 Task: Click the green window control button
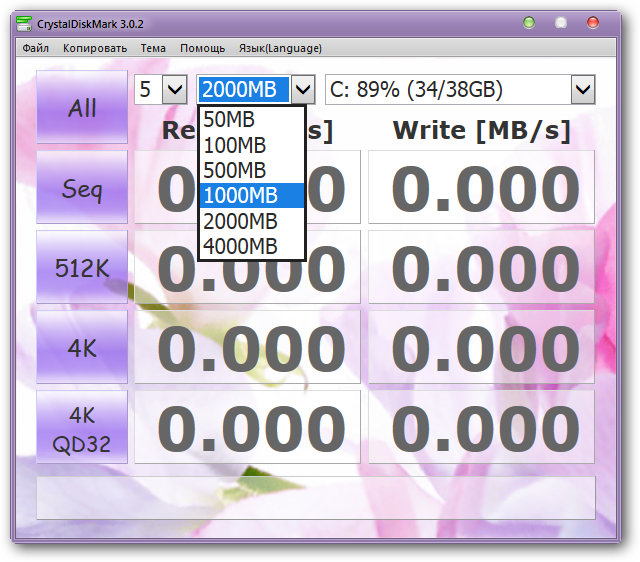point(529,22)
